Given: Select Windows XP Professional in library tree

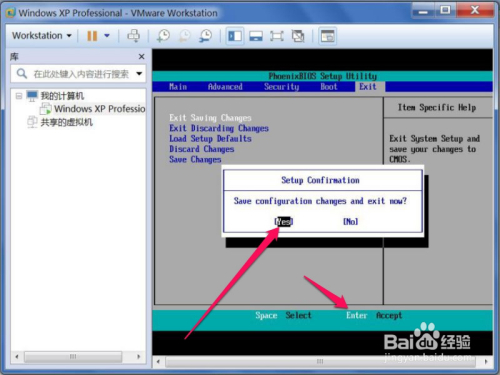Looking at the screenshot, I should [x=93, y=109].
